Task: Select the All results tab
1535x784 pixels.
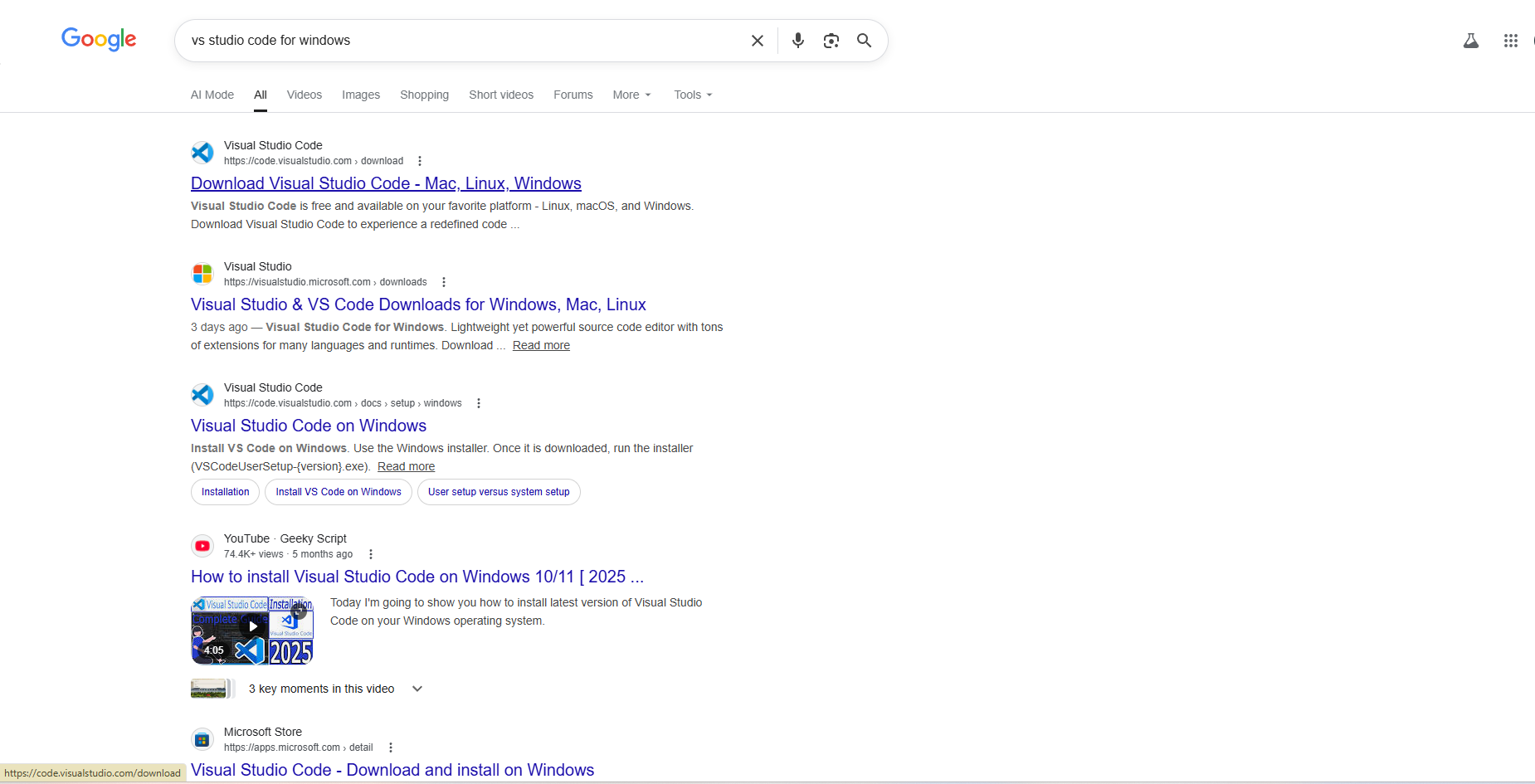Action: click(x=261, y=95)
